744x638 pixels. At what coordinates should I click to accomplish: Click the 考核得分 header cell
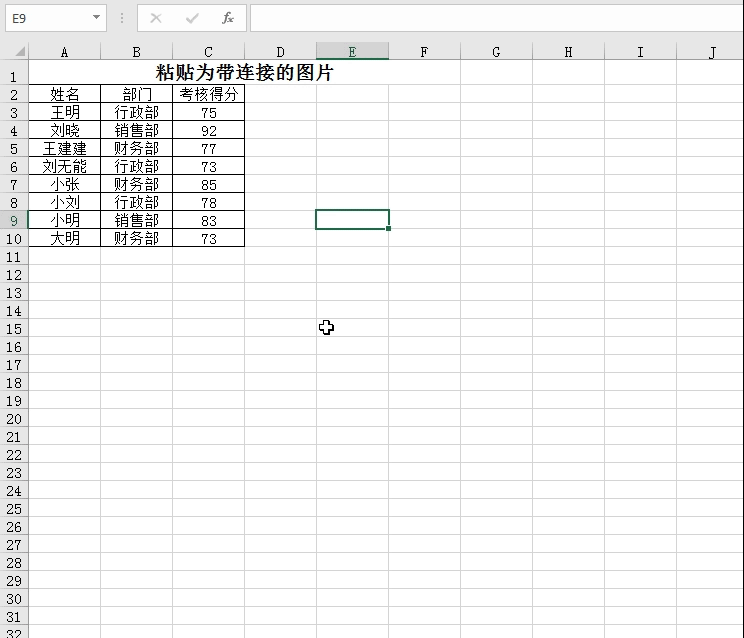tap(208, 93)
